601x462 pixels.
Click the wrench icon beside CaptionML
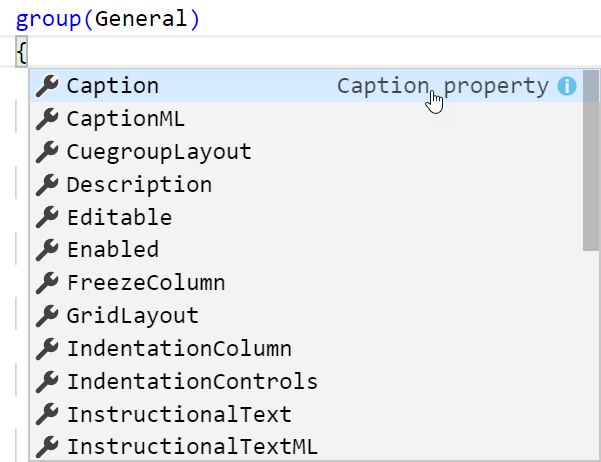pos(47,119)
